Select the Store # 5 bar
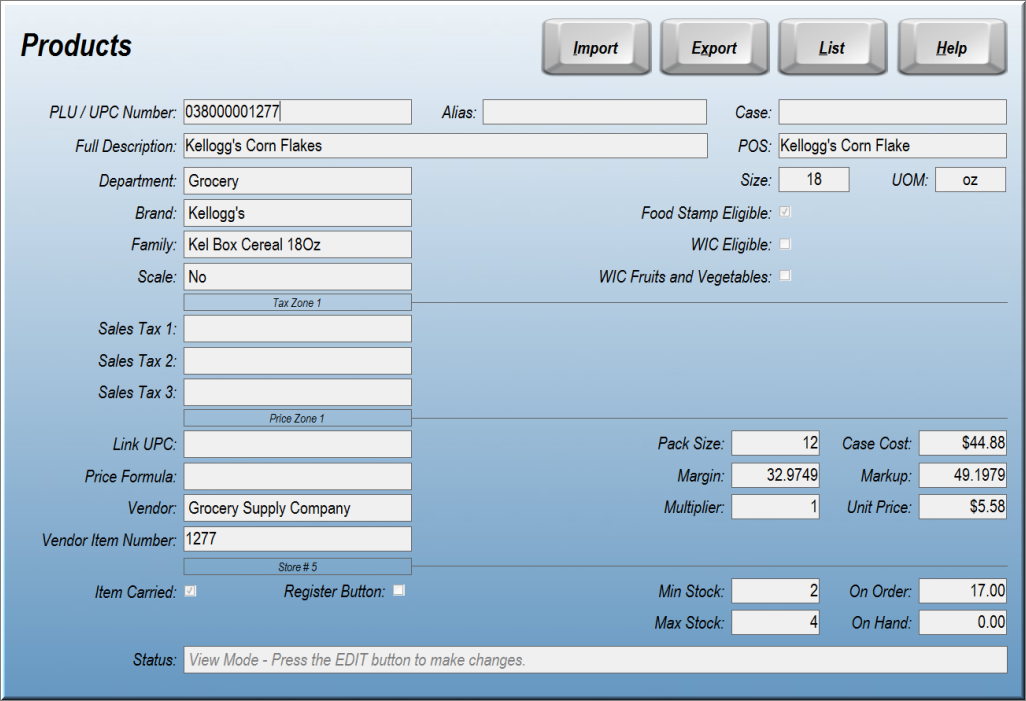Viewport: 1026px width, 701px height. [297, 567]
